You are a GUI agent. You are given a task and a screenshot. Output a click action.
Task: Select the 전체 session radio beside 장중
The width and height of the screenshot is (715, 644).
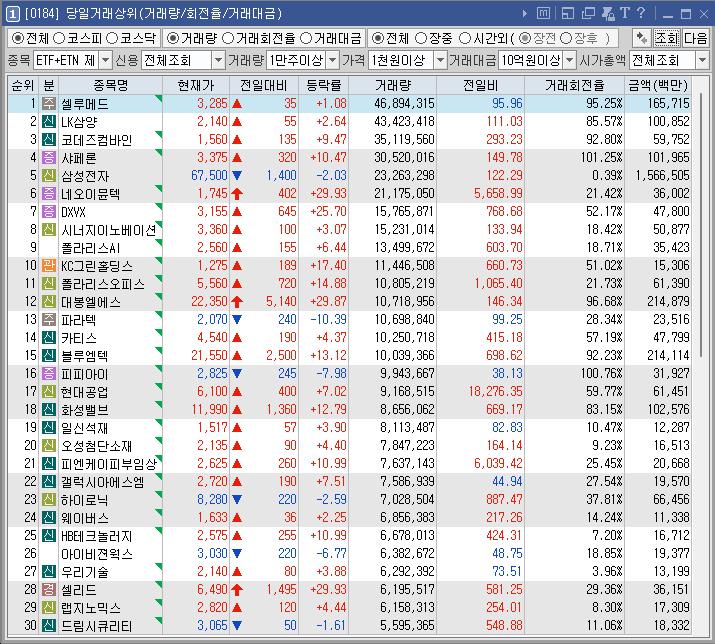pos(378,38)
